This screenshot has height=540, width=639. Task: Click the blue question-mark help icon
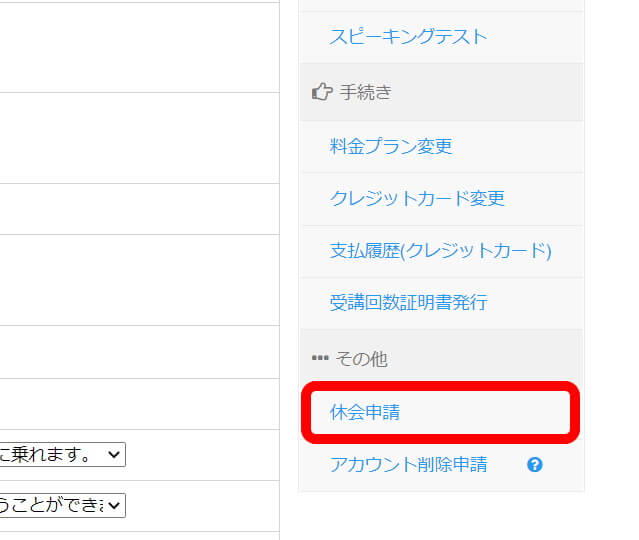click(534, 465)
